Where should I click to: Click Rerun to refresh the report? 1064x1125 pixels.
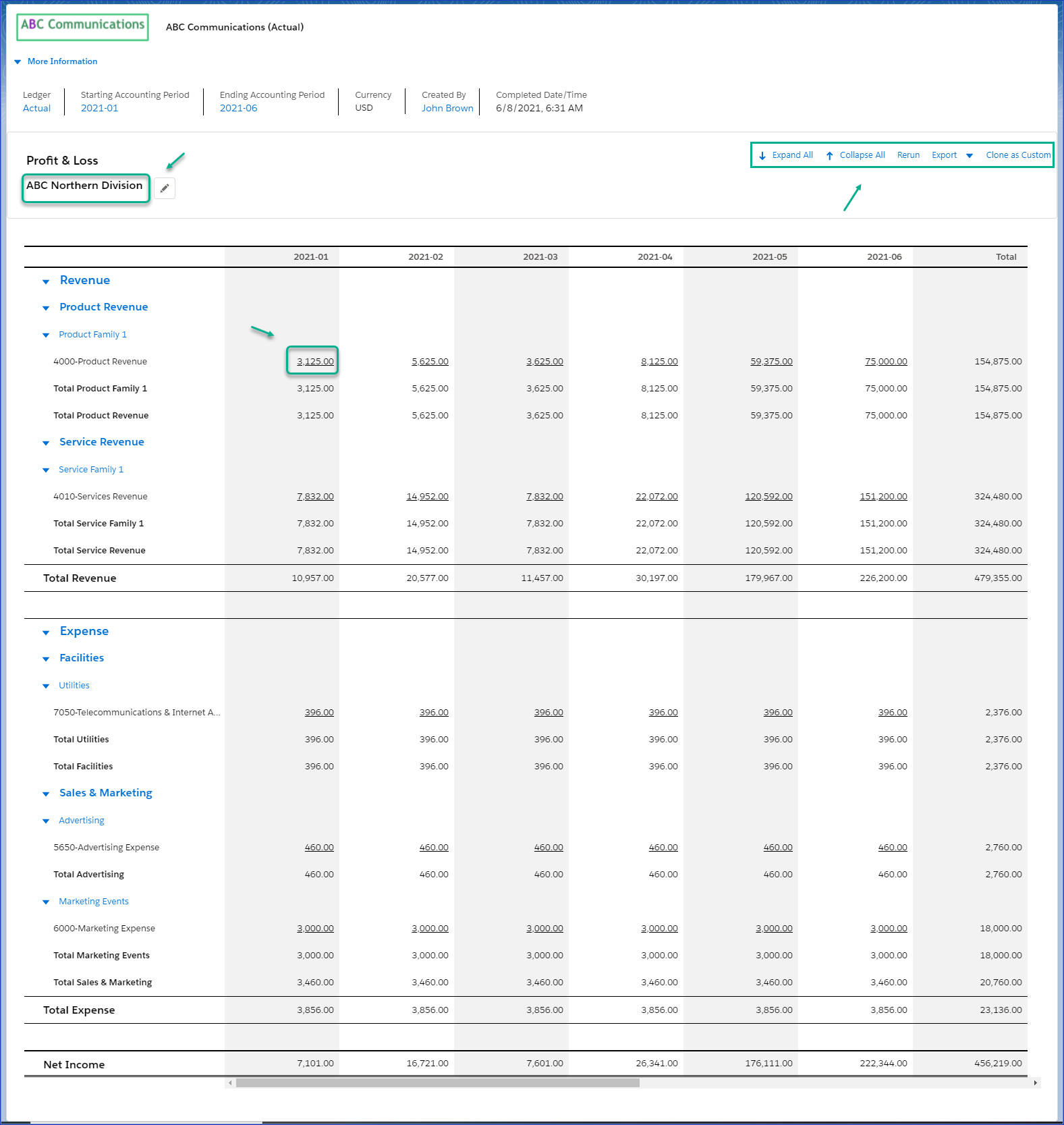pos(908,155)
